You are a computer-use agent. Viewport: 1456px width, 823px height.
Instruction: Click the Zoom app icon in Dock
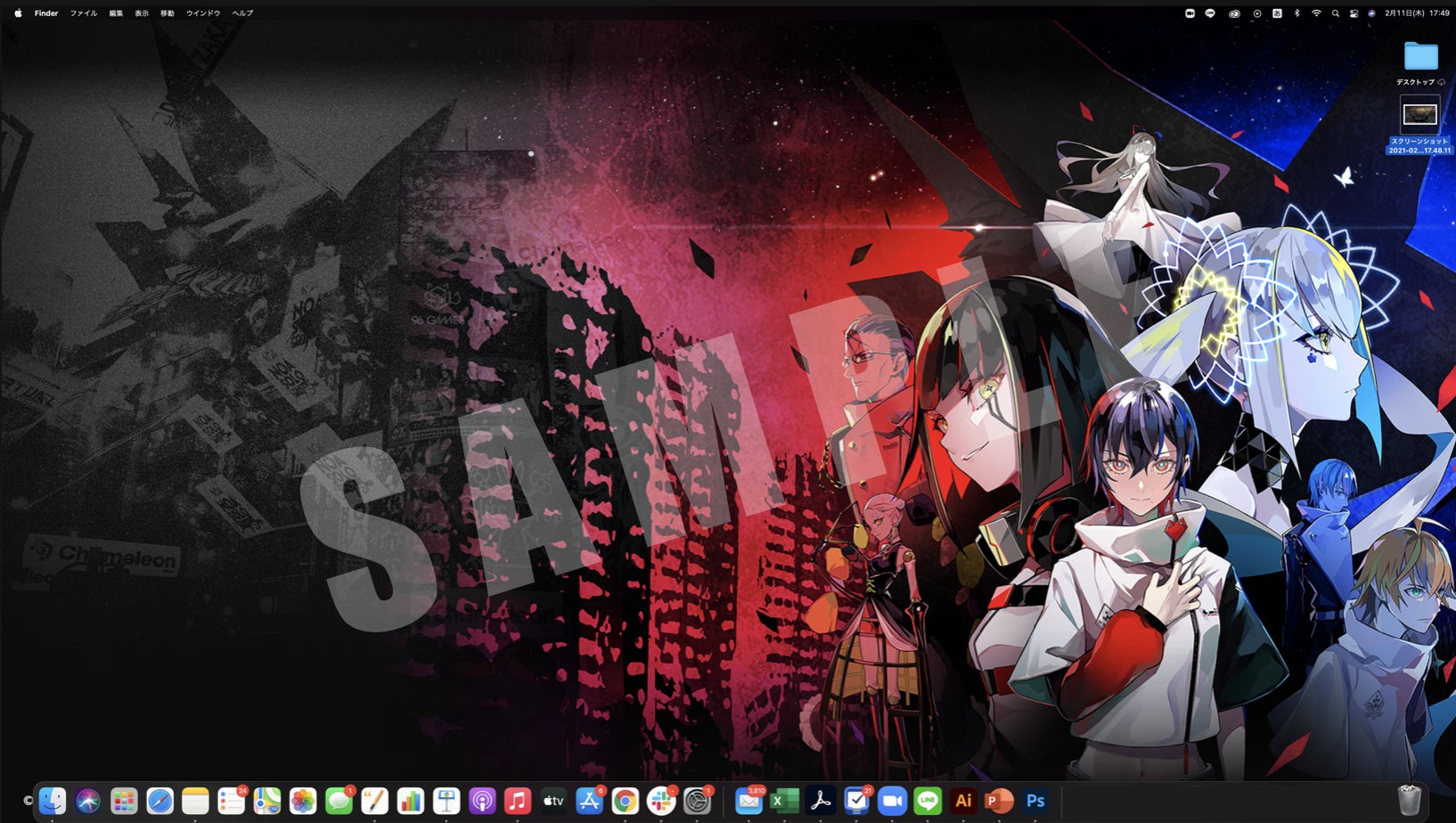coord(892,801)
